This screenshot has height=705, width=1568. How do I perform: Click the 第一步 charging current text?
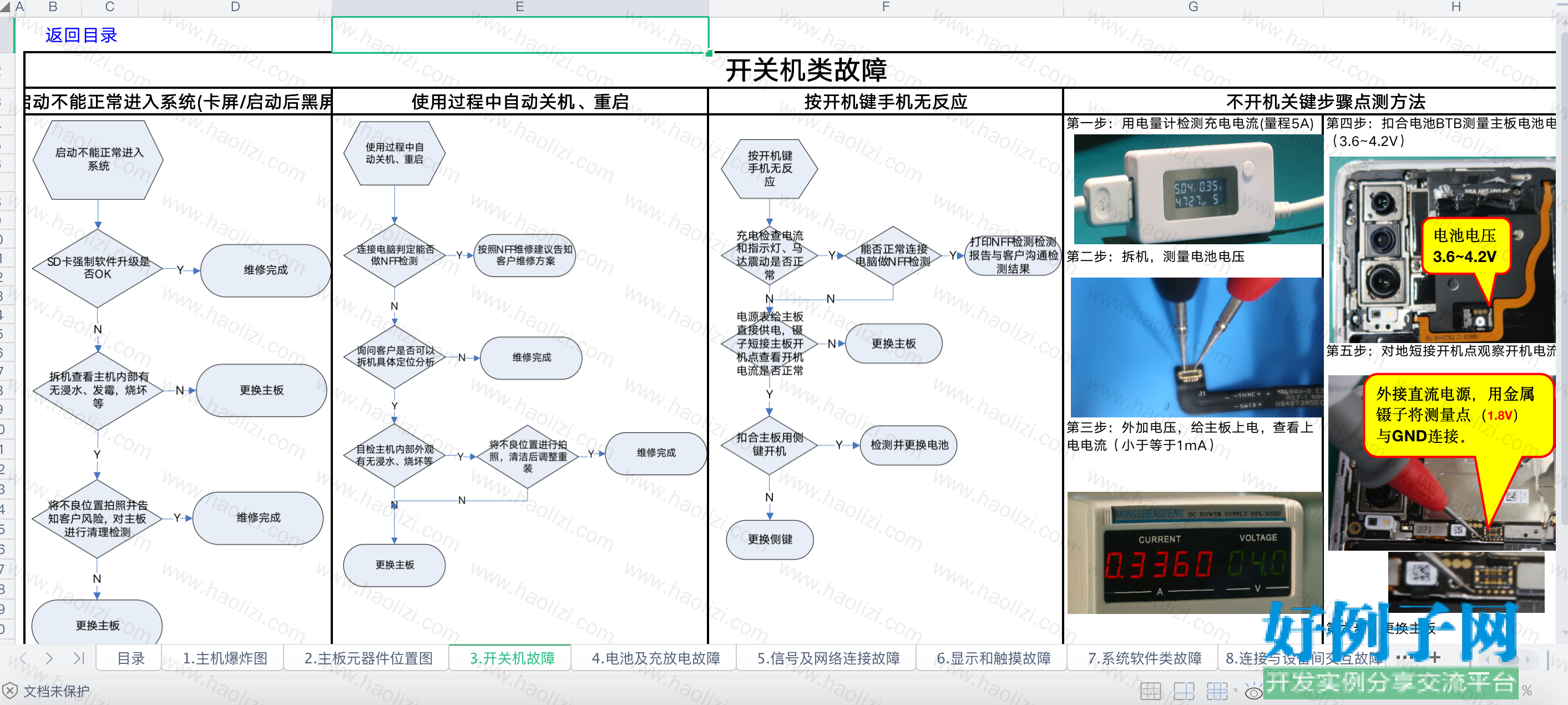pyautogui.click(x=1190, y=124)
